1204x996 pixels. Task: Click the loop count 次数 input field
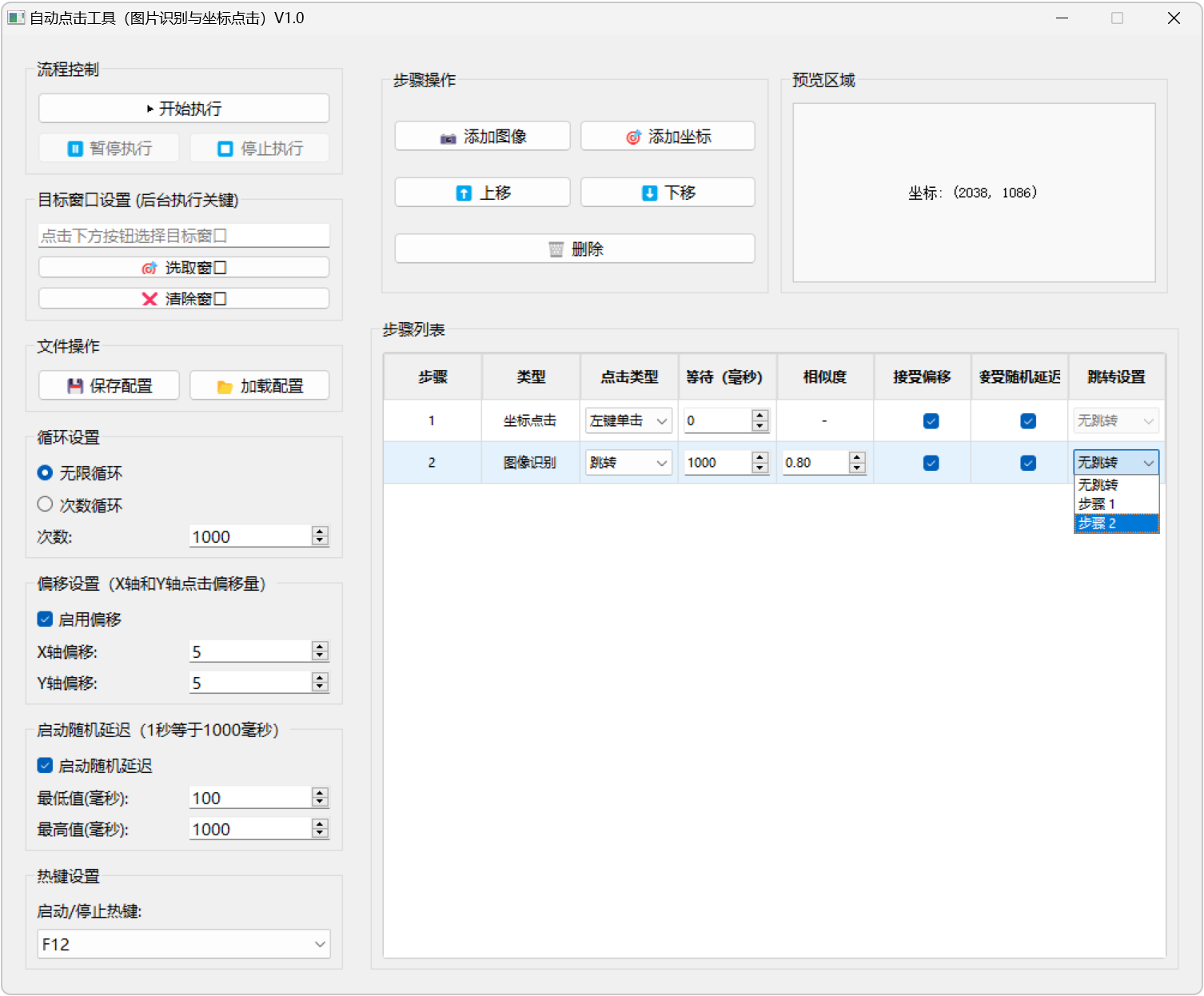[250, 537]
